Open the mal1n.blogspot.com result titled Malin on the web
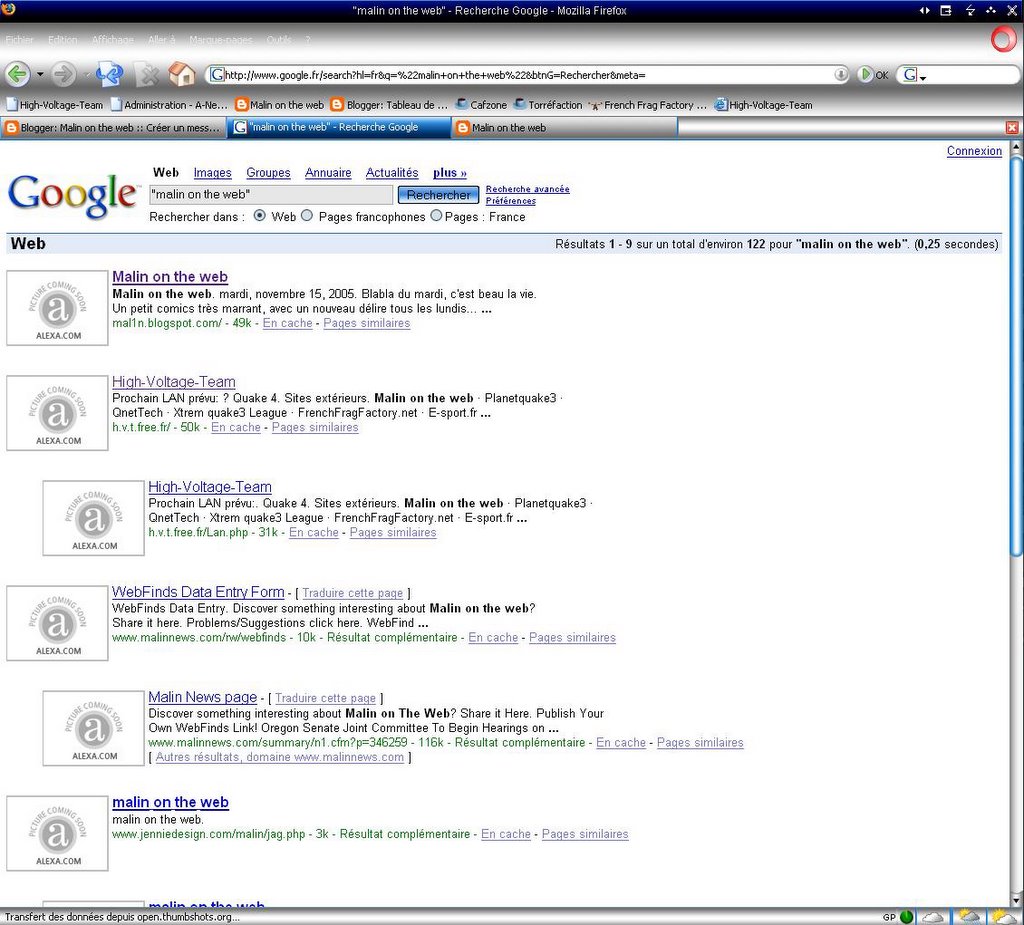The height and width of the screenshot is (925, 1024). tap(170, 277)
